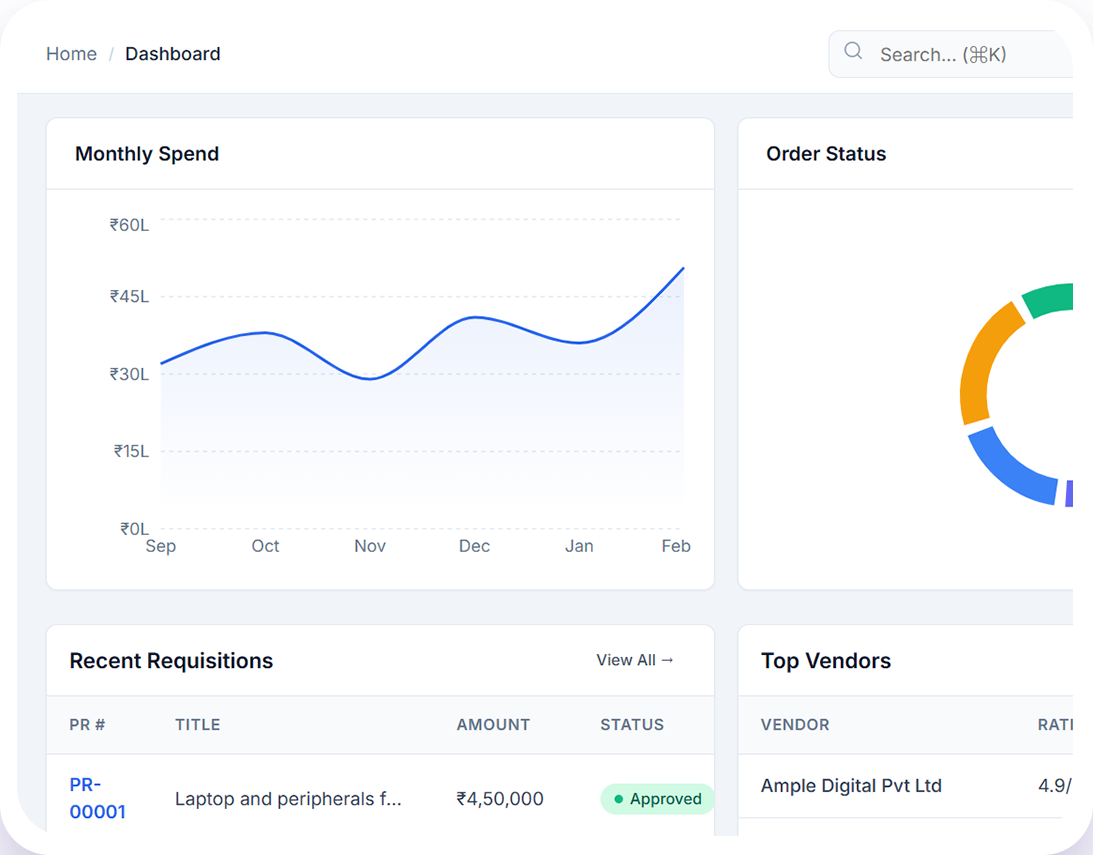Sort by the STATUS column header

[x=632, y=725]
